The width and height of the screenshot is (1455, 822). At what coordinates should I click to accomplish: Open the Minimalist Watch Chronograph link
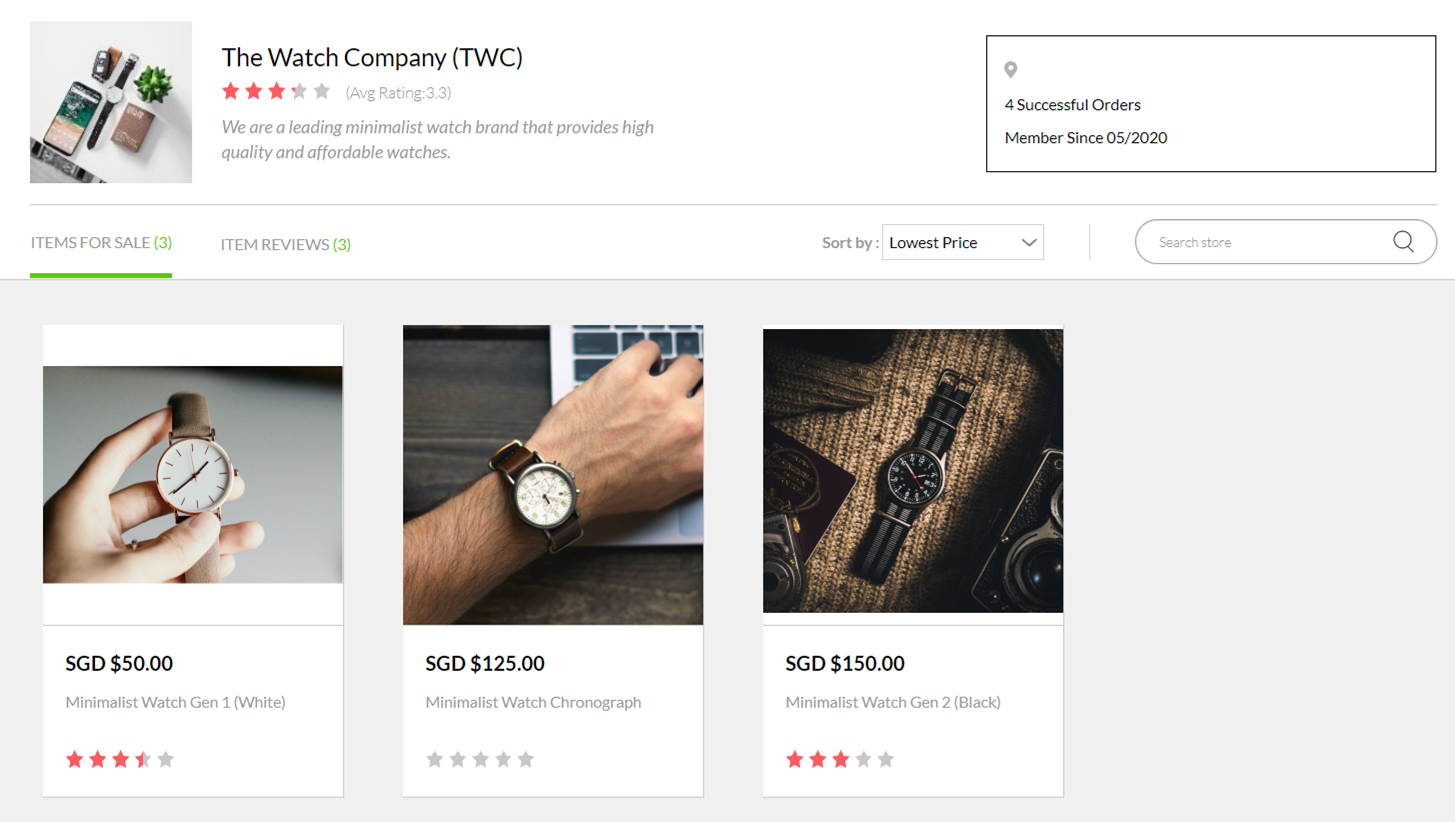(533, 702)
